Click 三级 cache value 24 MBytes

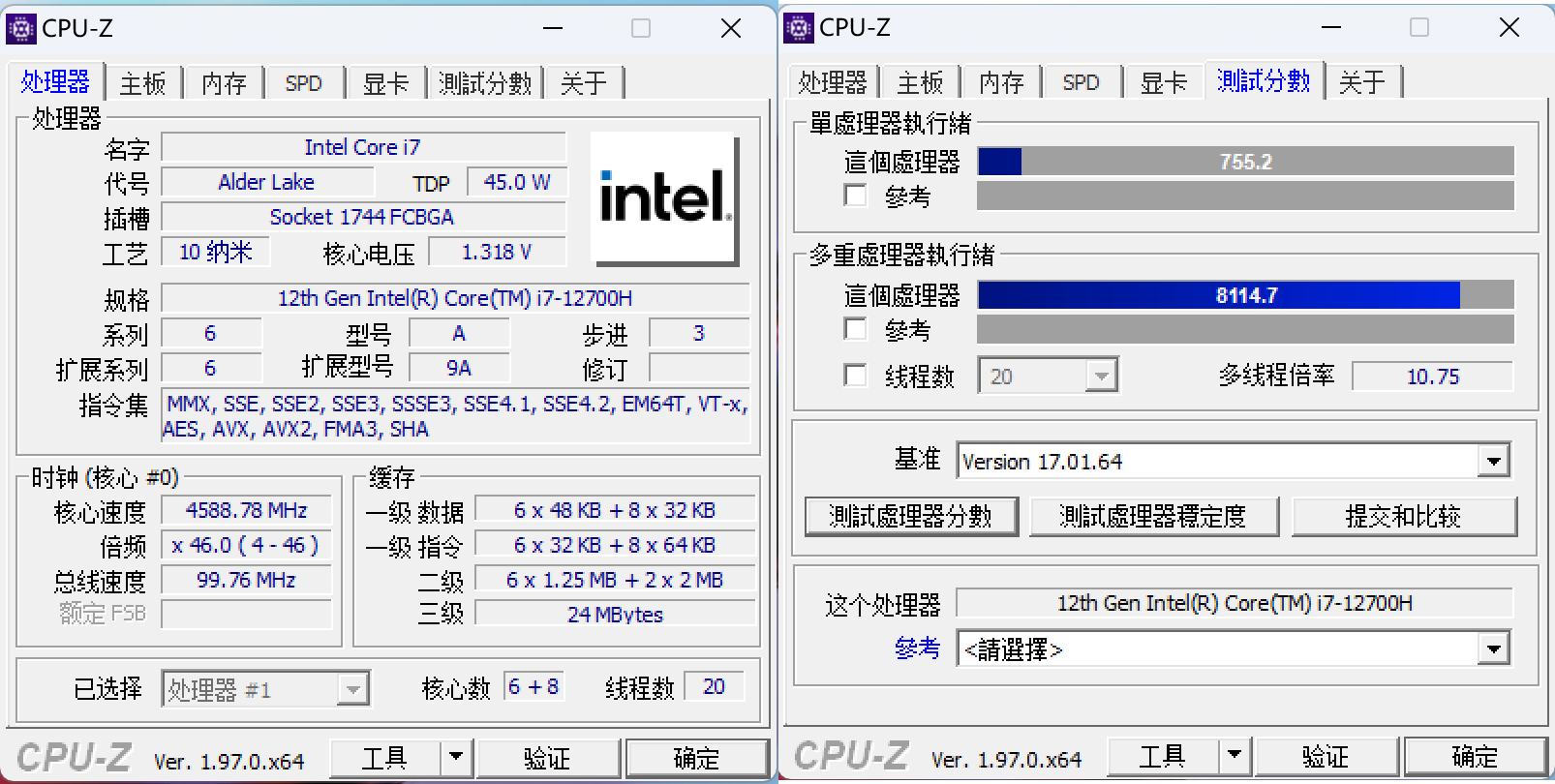615,615
